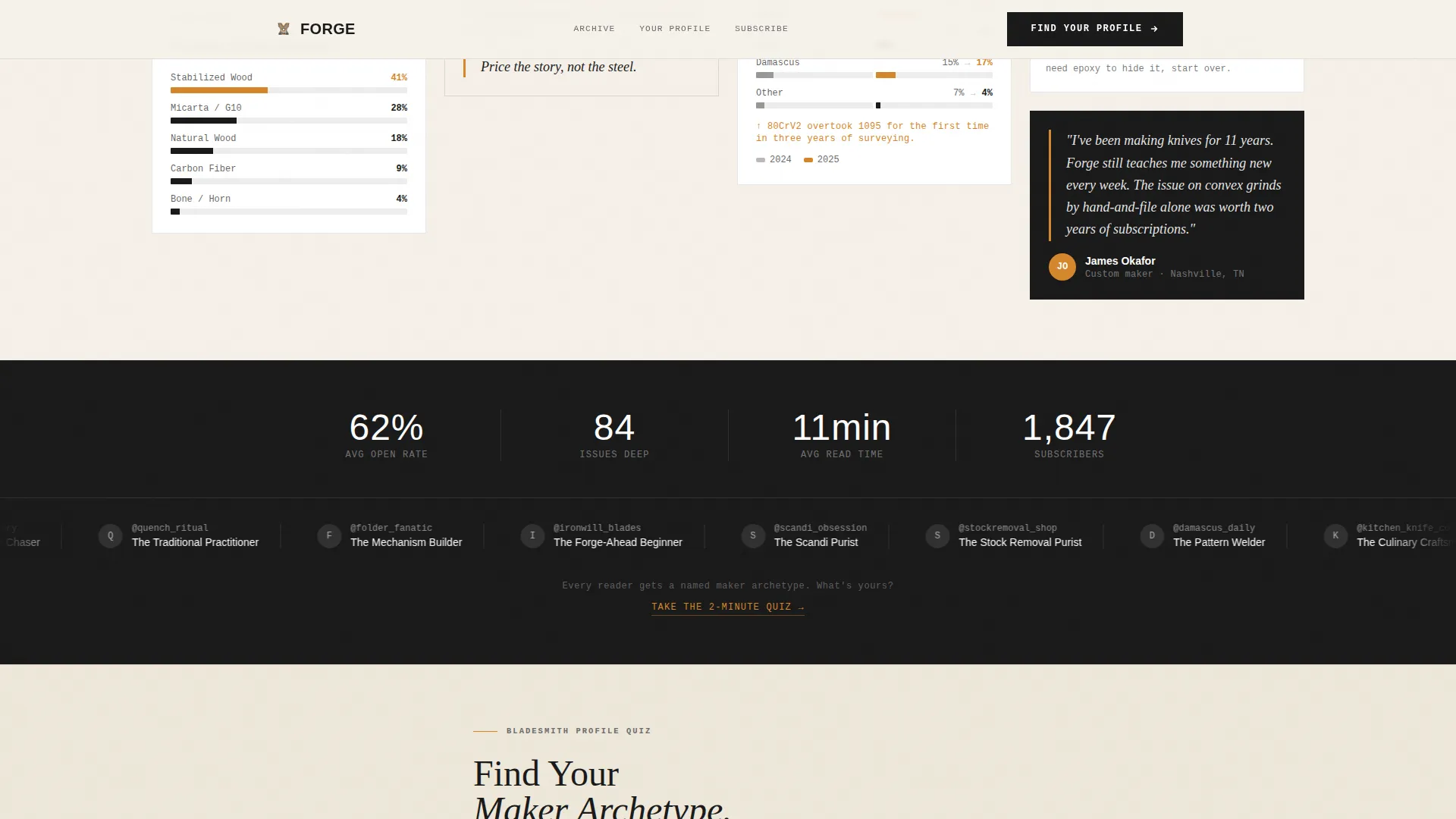Click the Damascus 17% value
This screenshot has width=1456, height=819.
[984, 62]
